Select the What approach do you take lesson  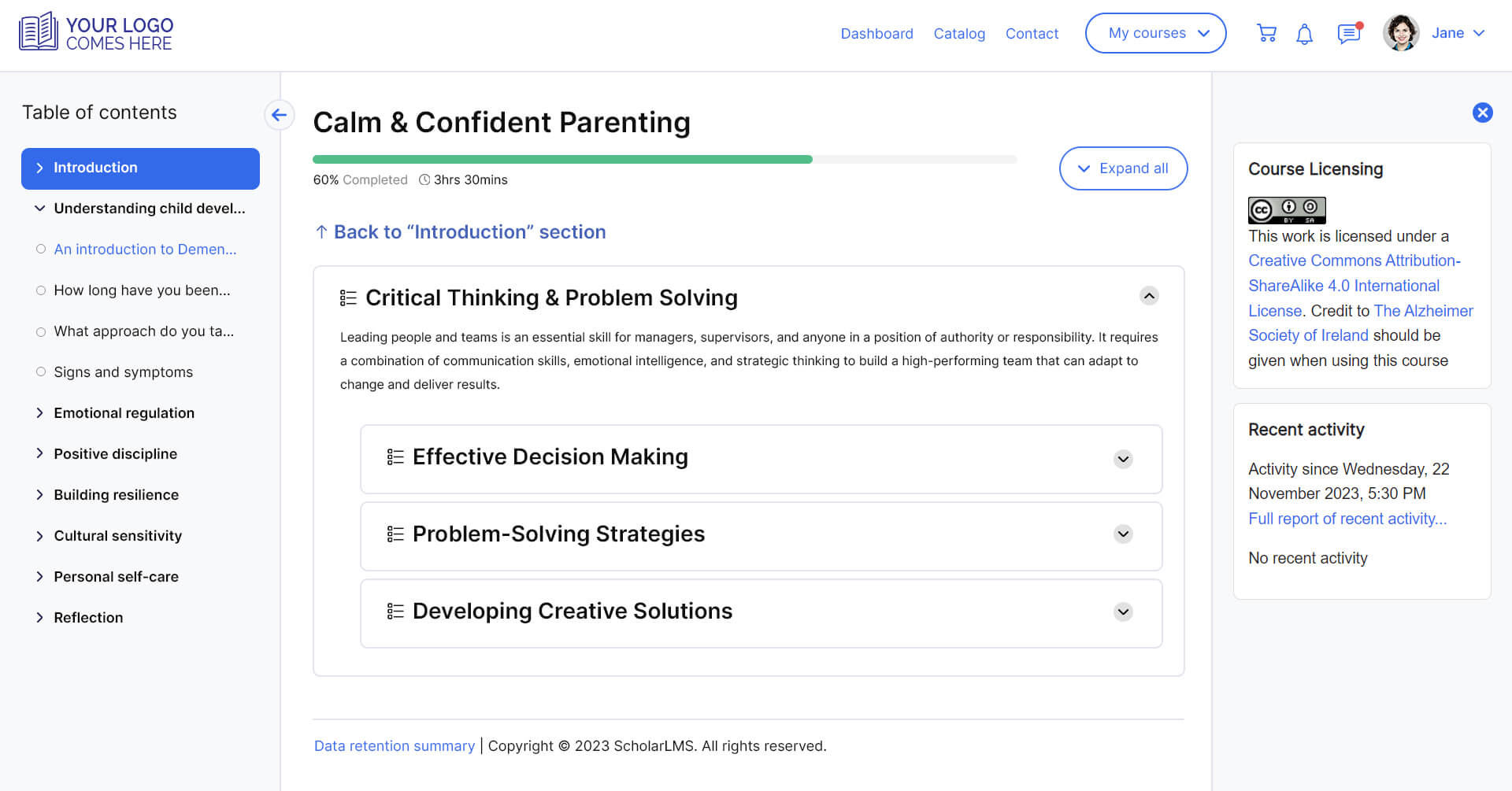pos(143,331)
